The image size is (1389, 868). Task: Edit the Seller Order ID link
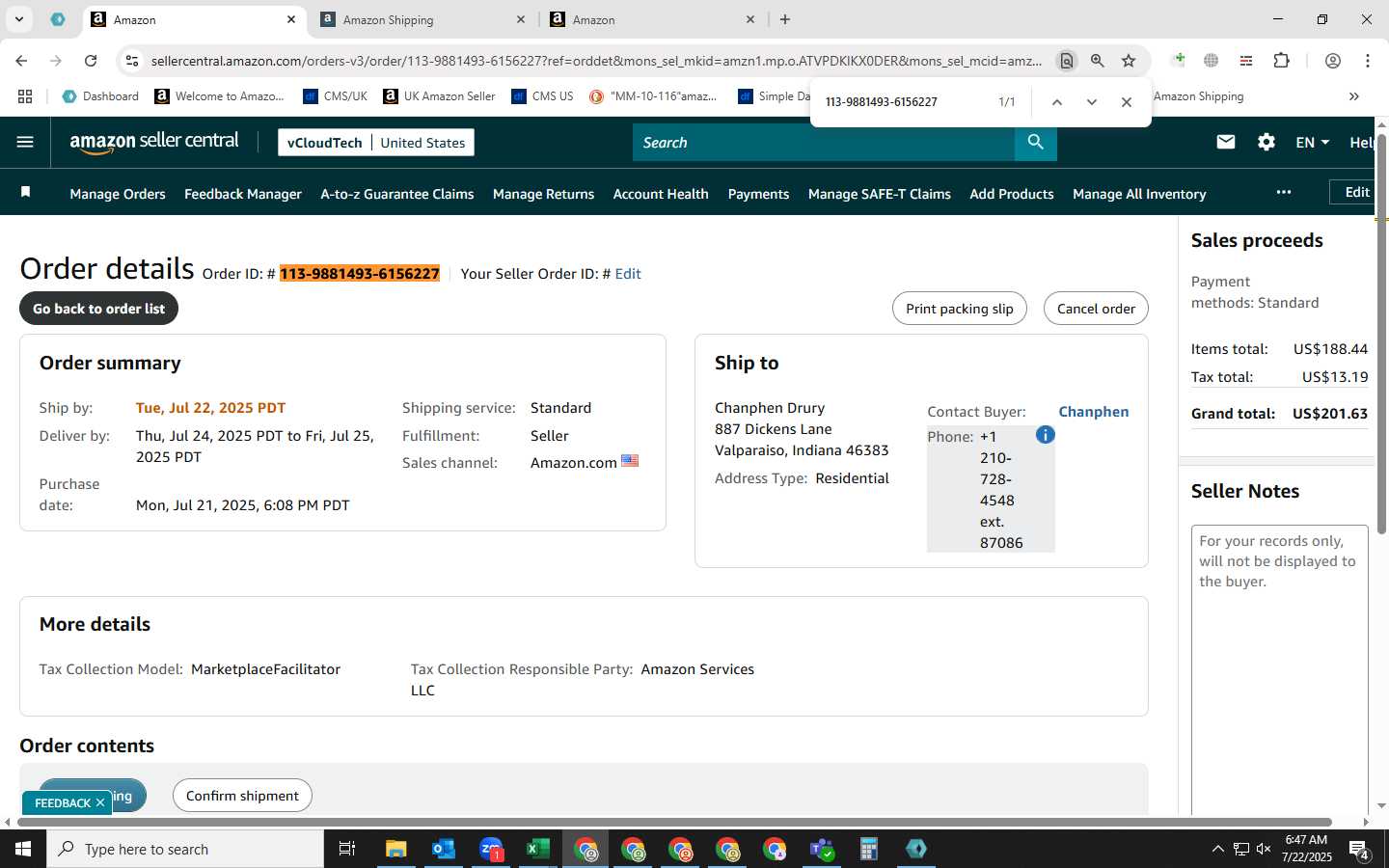click(x=628, y=274)
